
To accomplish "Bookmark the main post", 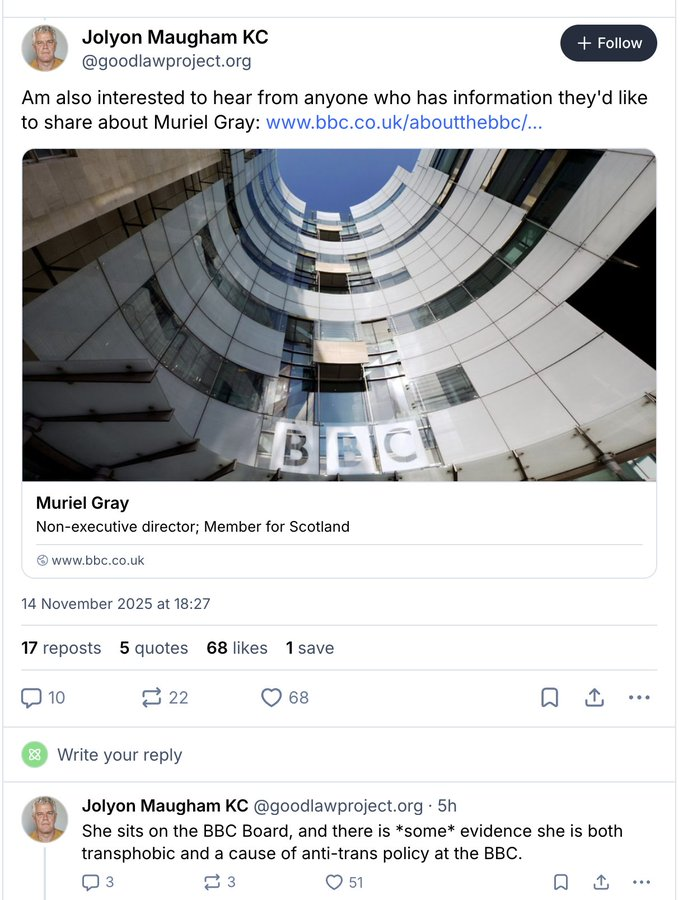I will [x=549, y=698].
